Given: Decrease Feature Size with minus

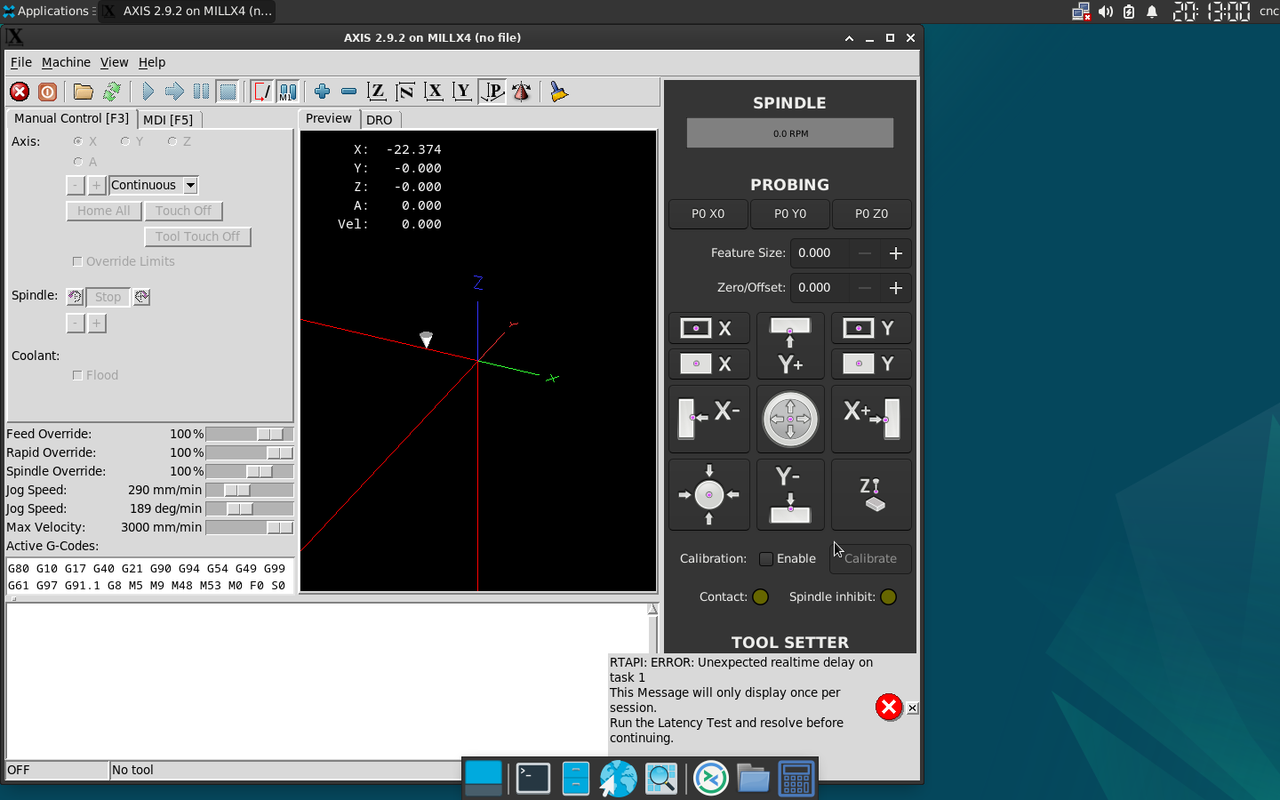Looking at the screenshot, I should [x=865, y=254].
